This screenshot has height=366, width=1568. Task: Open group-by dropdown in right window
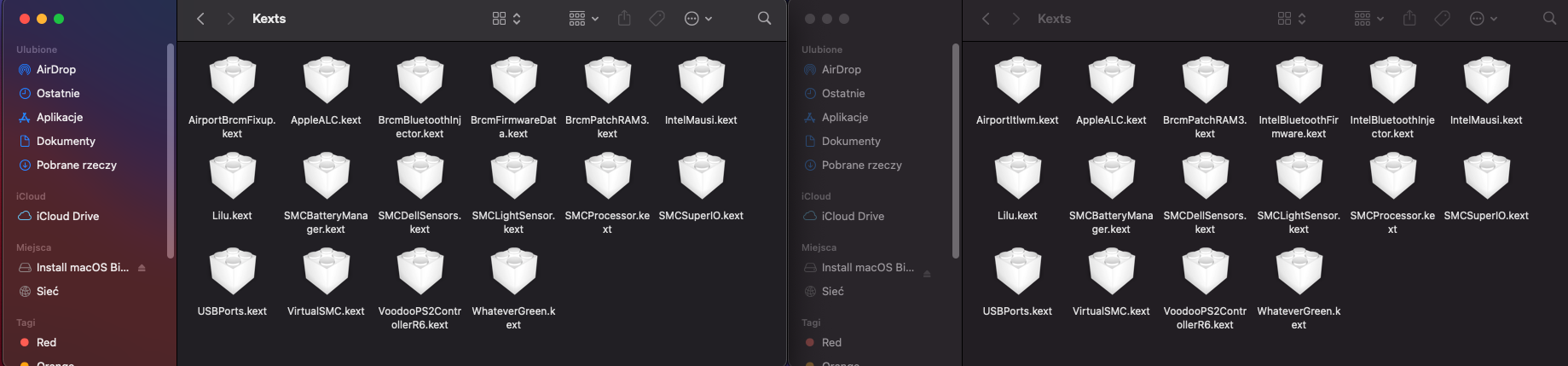click(1369, 19)
